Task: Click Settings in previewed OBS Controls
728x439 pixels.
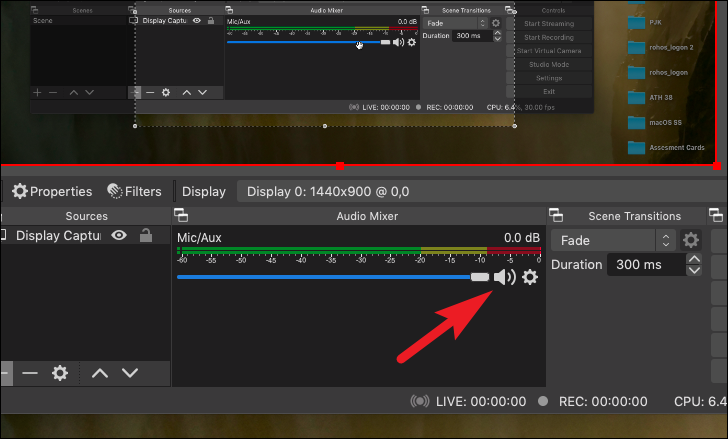Action: point(549,78)
